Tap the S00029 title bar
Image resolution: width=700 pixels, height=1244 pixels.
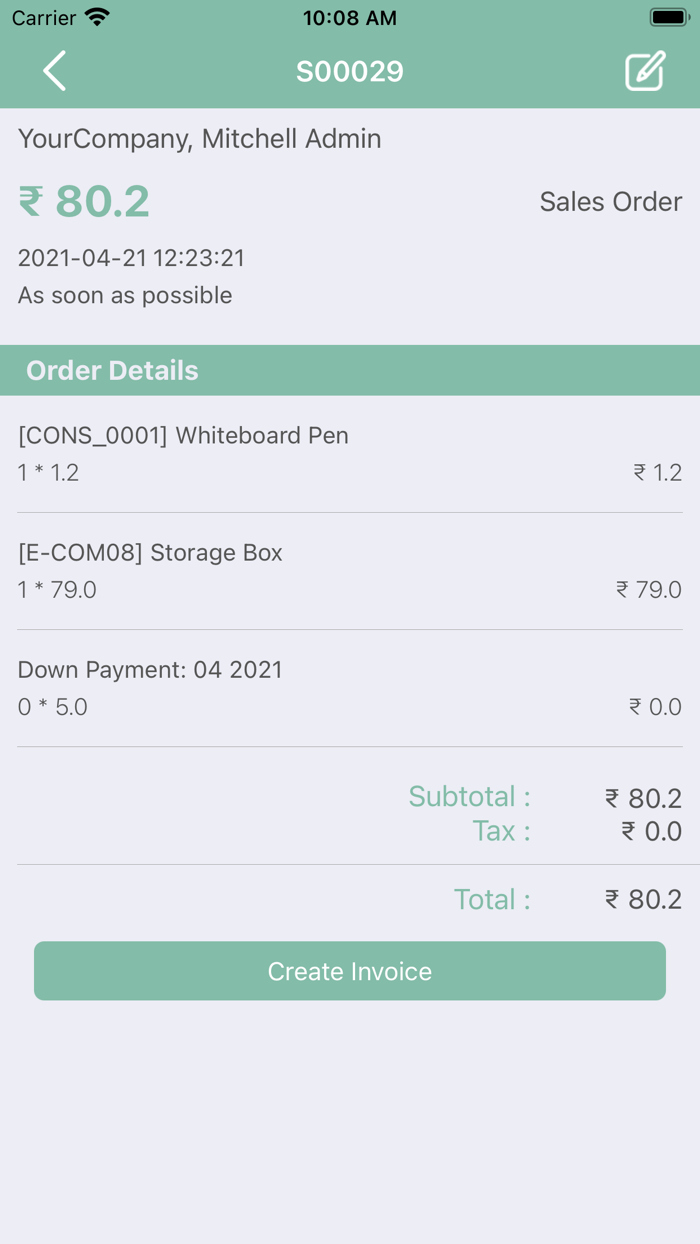point(350,71)
